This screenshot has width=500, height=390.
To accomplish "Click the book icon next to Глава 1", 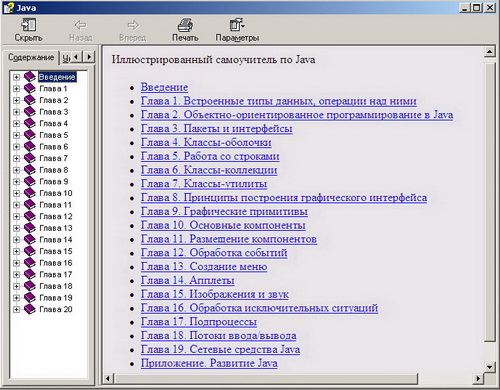I will coord(30,89).
